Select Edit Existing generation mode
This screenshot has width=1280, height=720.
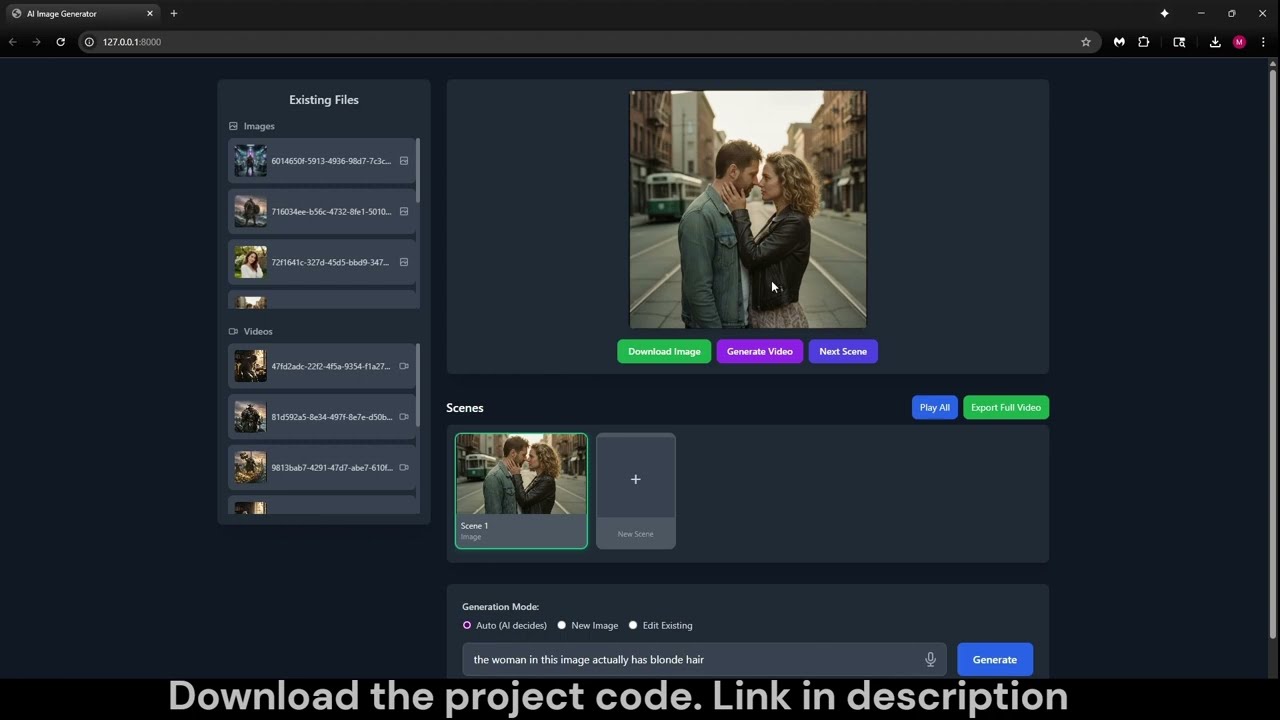click(633, 626)
